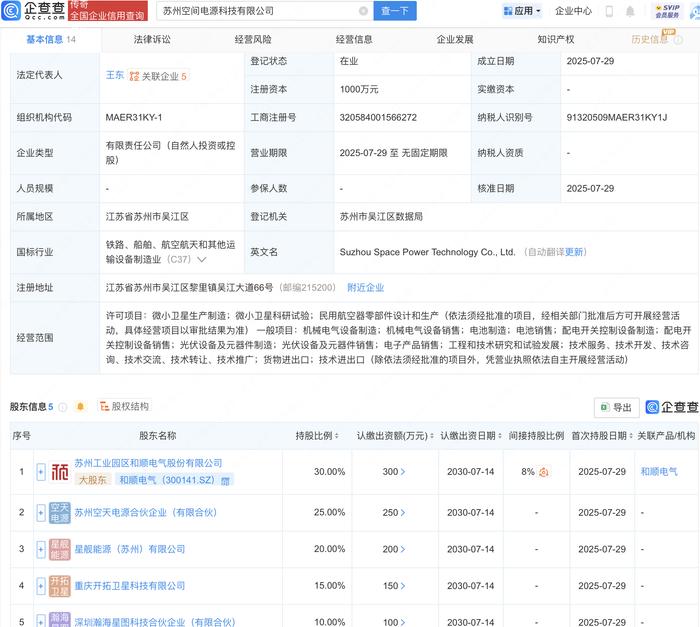Click 和顺电气 in 关联产品/机构 column
The width and height of the screenshot is (700, 627).
pyautogui.click(x=659, y=472)
